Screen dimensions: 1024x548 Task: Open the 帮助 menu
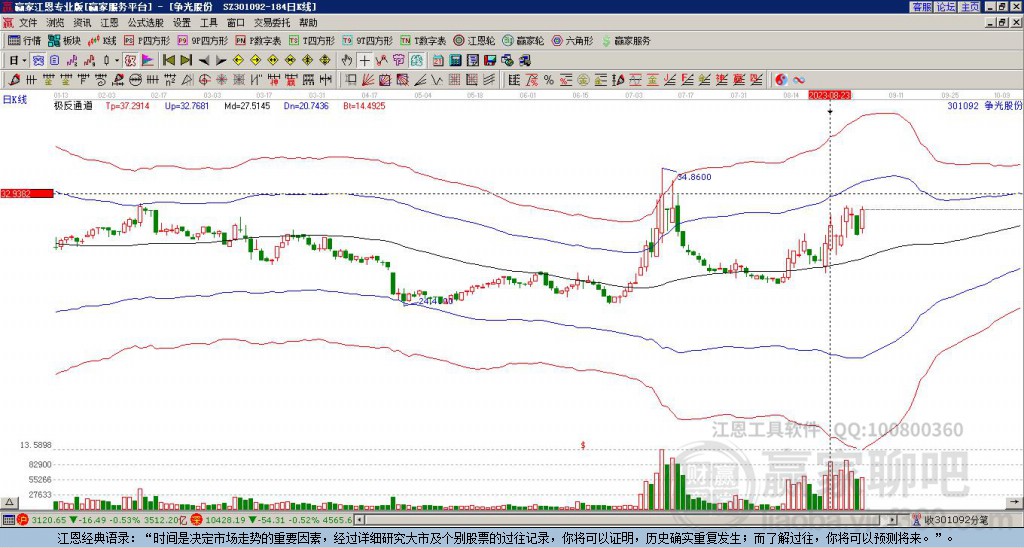(308, 23)
